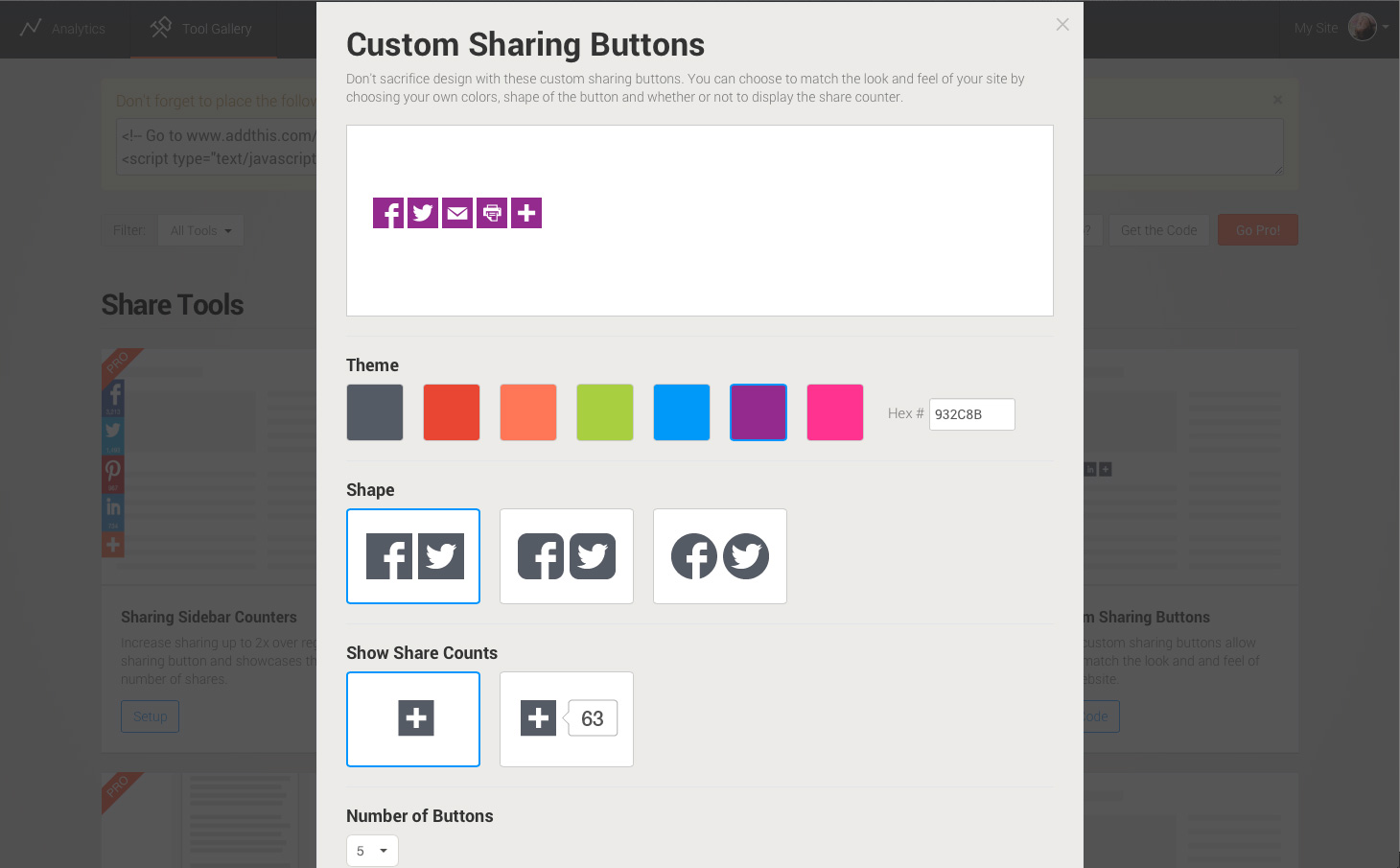Click Setup under Sharing Sidebar Counters

point(150,716)
